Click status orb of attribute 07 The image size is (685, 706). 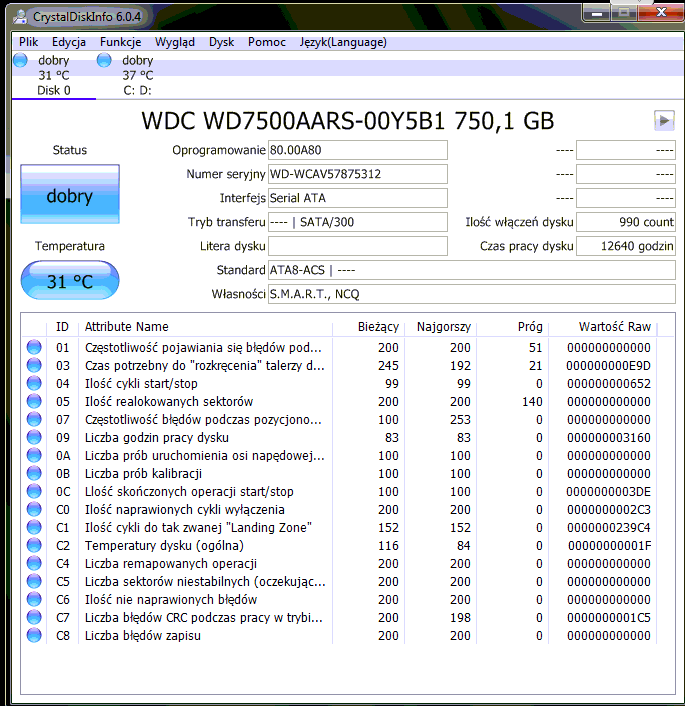[34, 419]
